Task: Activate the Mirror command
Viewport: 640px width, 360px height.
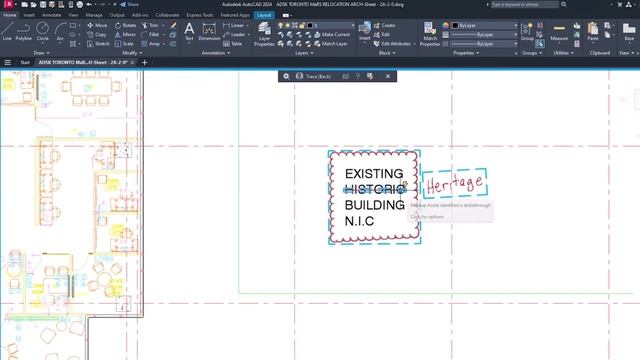Action: pyautogui.click(x=125, y=35)
